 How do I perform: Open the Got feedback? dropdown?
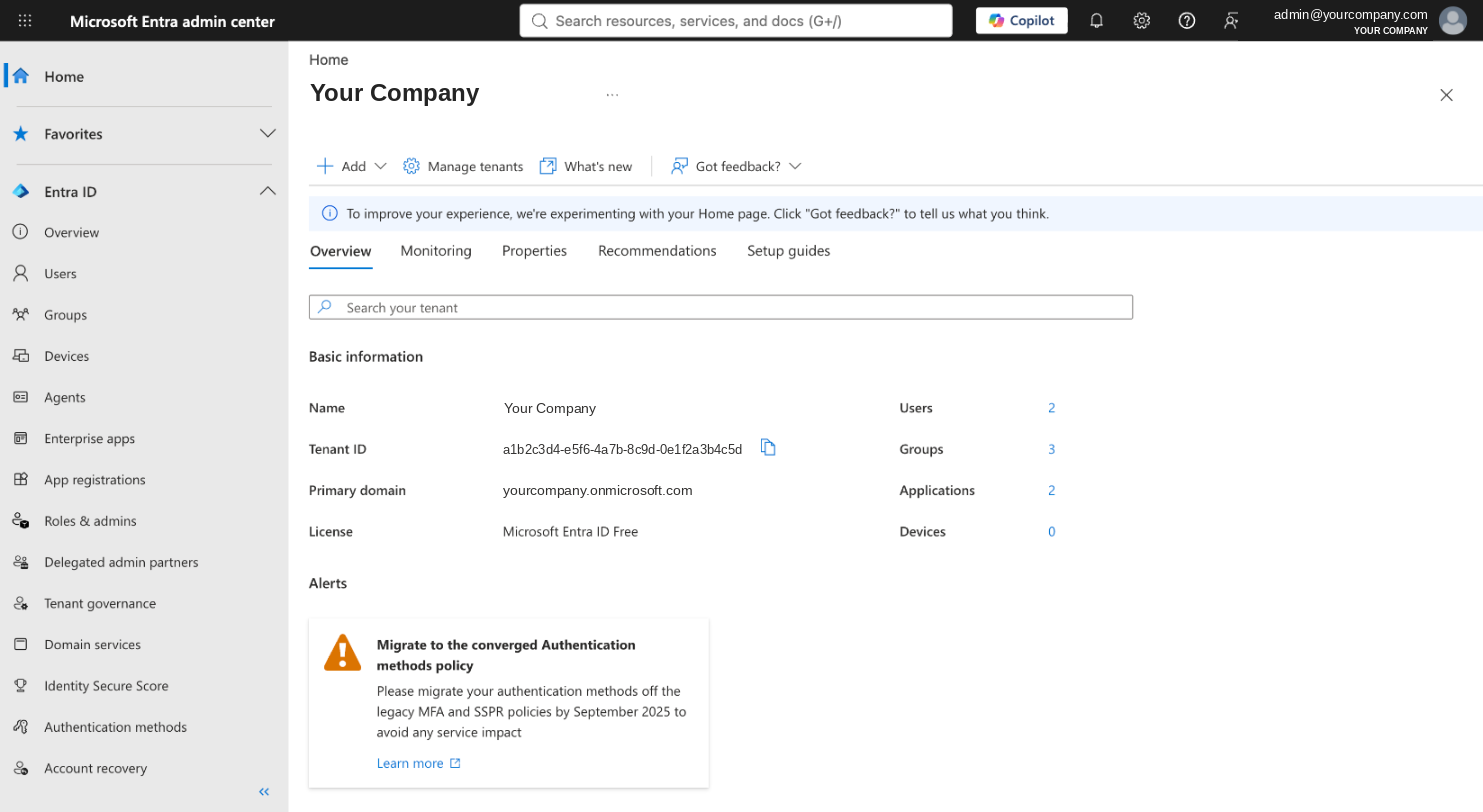coord(736,166)
